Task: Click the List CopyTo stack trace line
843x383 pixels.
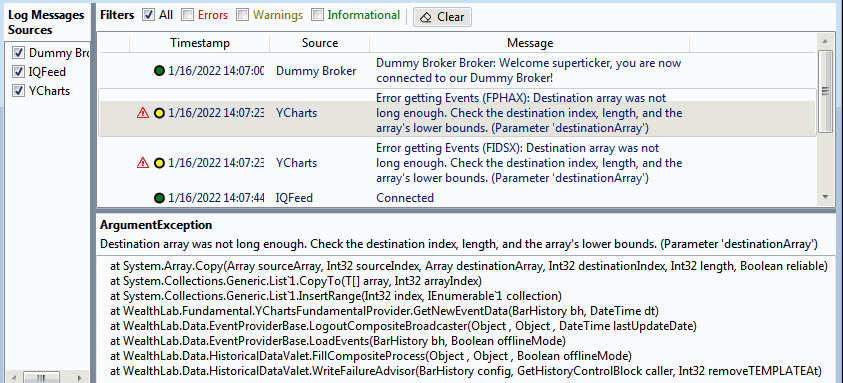Action: pyautogui.click(x=296, y=281)
